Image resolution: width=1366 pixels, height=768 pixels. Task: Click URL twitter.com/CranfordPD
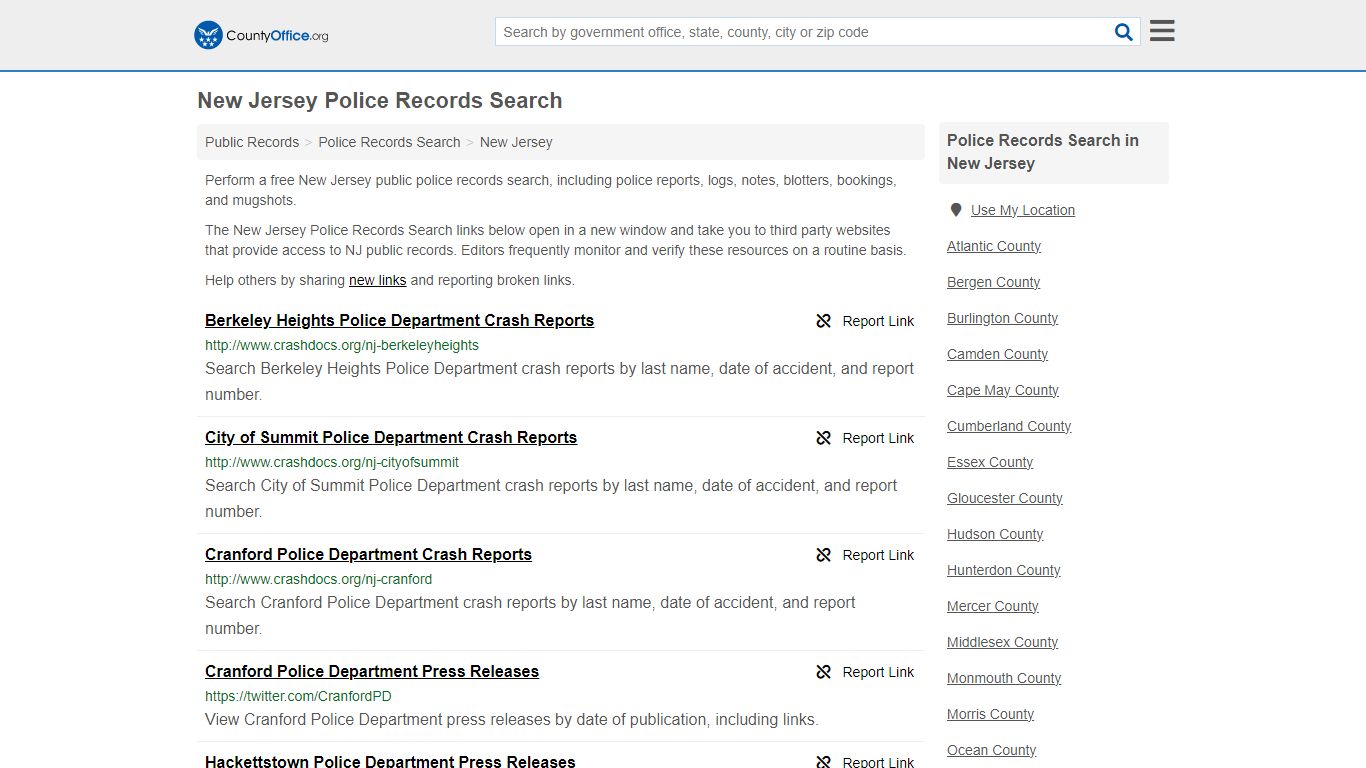tap(298, 696)
